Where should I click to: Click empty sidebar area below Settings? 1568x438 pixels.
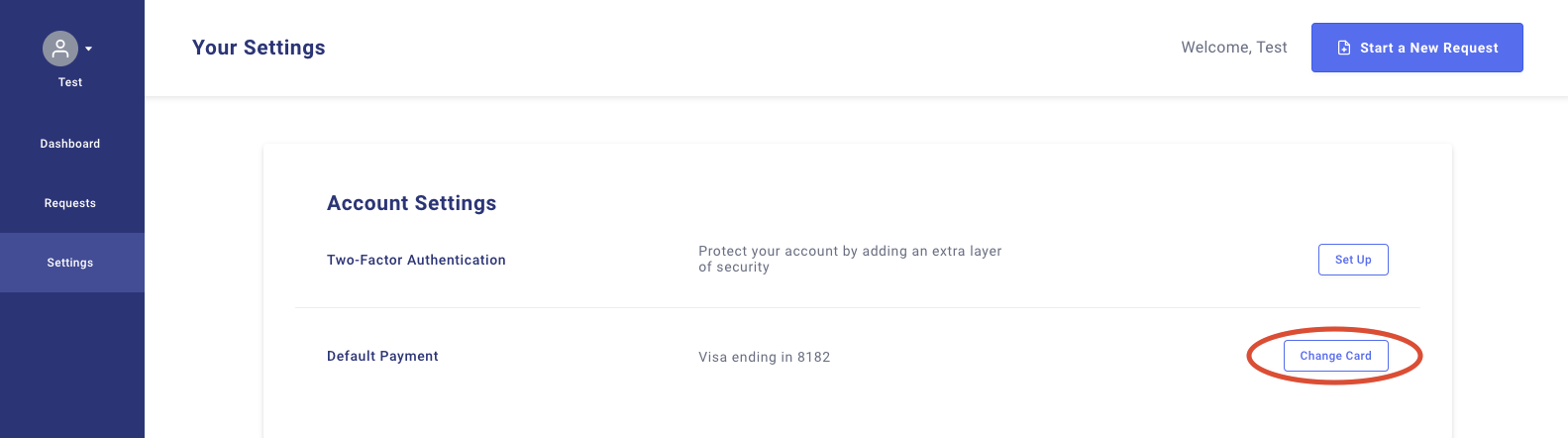[x=72, y=365]
